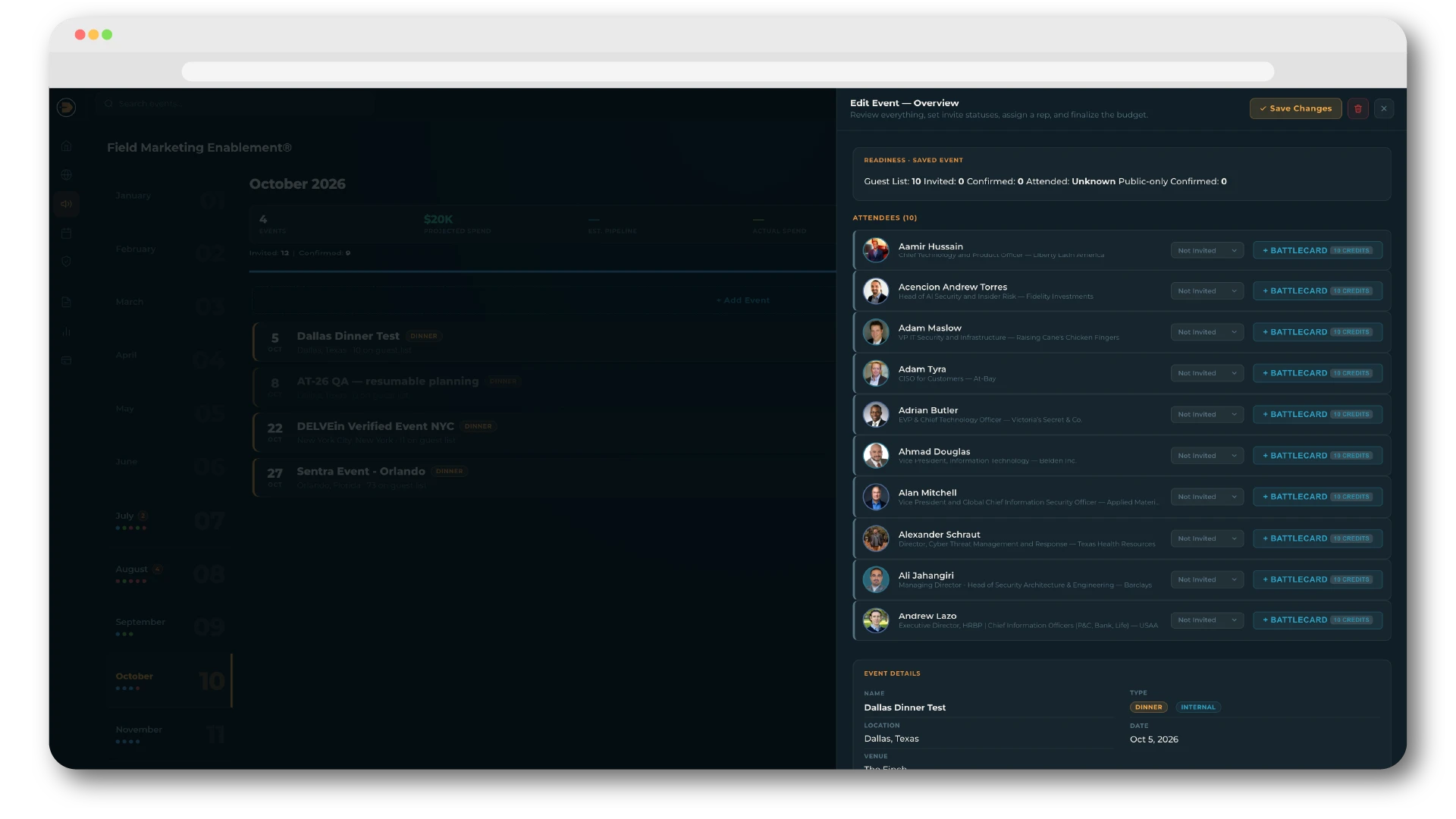Click Adam Maslow's profile picture

(876, 332)
